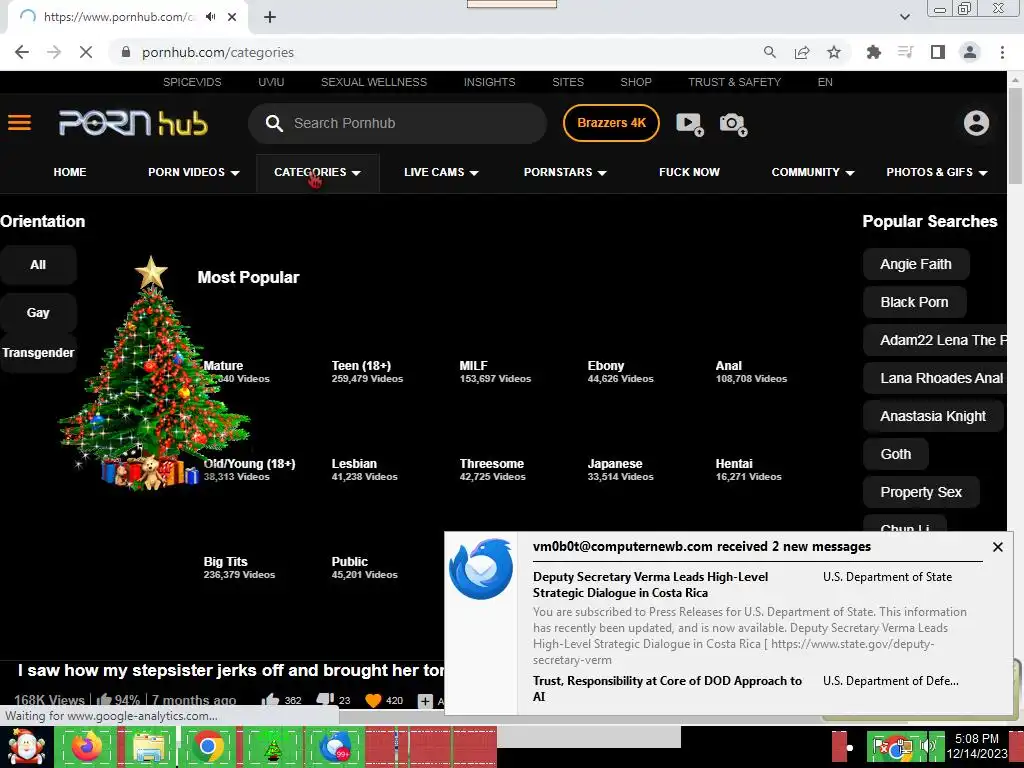Open the Trust & Safety top bar link
This screenshot has width=1024, height=768.
(734, 82)
